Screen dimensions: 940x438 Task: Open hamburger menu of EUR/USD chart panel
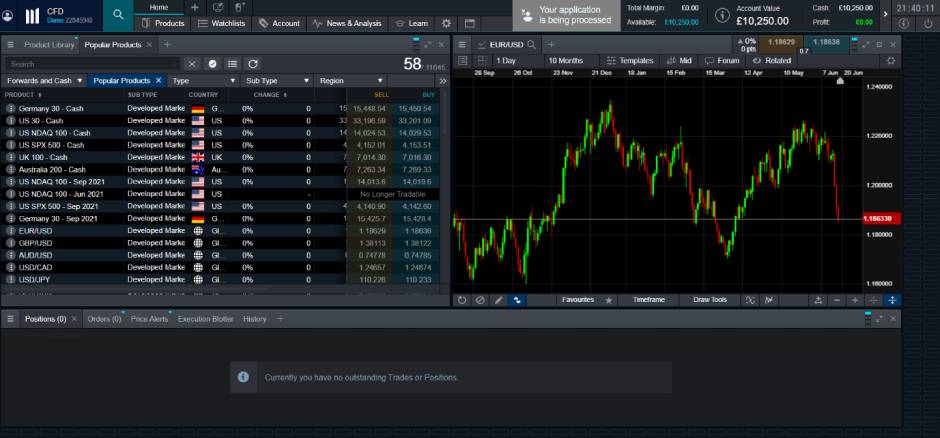pyautogui.click(x=462, y=45)
